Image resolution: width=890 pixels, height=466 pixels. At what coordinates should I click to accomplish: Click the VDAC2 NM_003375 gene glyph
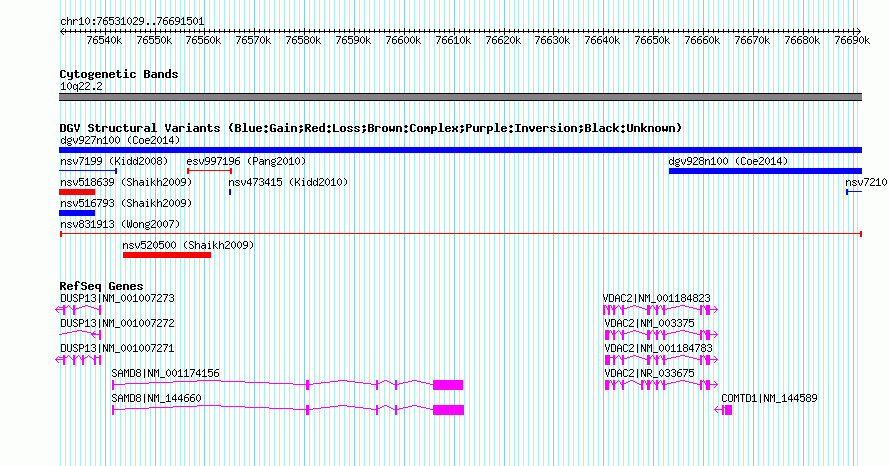pyautogui.click(x=661, y=335)
